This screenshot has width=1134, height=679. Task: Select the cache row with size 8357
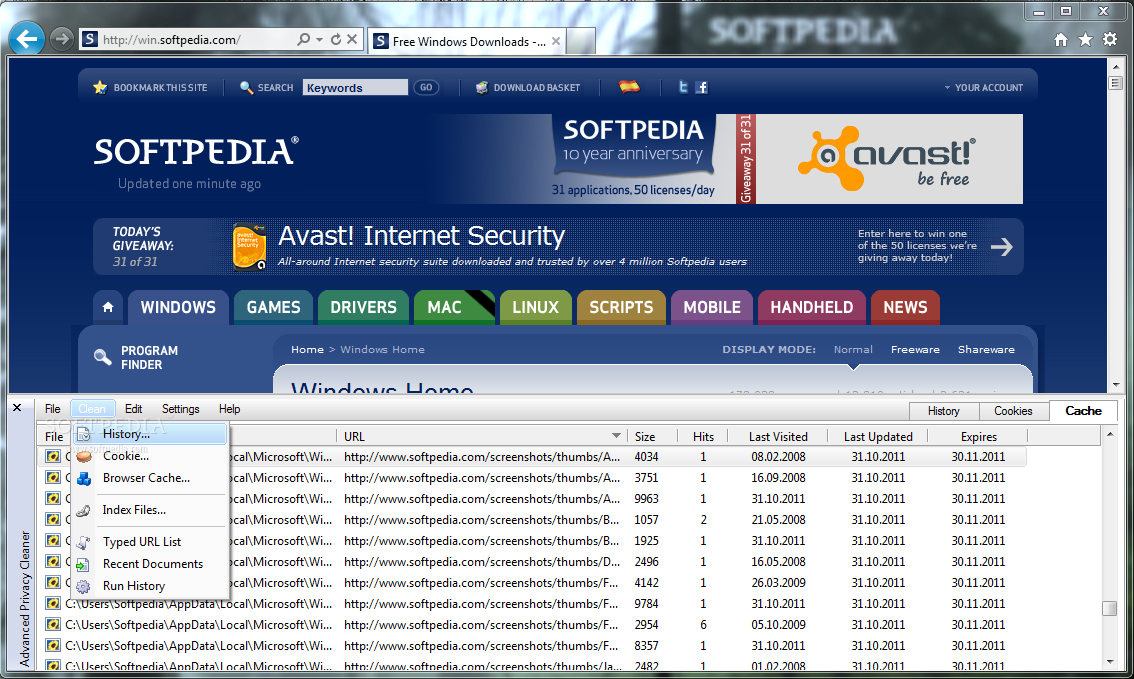[x=534, y=646]
